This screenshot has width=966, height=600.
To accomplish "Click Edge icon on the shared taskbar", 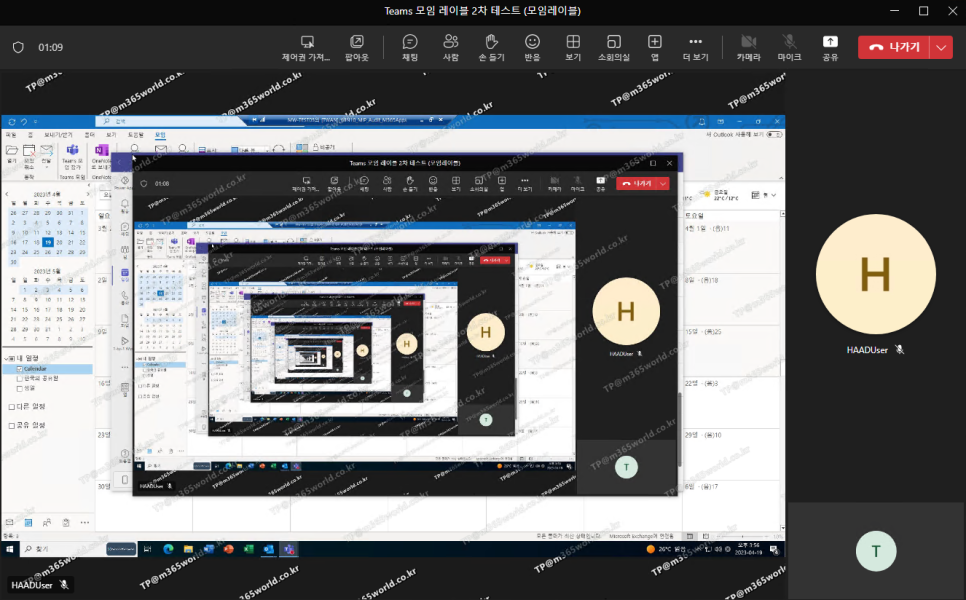I will [168, 549].
